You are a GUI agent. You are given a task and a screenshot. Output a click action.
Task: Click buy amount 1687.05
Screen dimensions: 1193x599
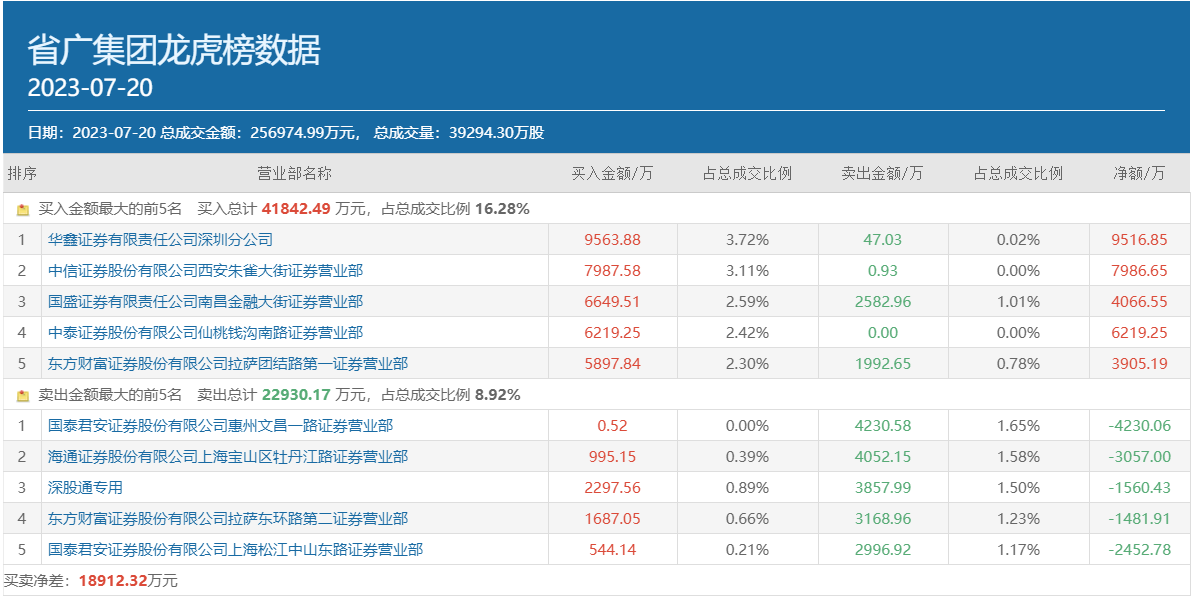[x=612, y=519]
